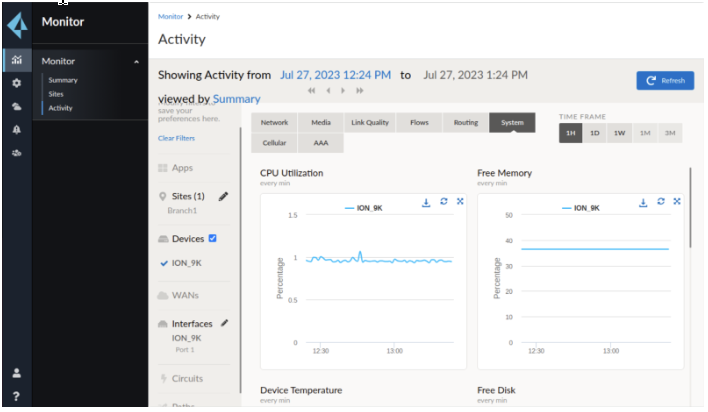Uncheck the Devices checkbox
708x412 pixels.
(x=212, y=239)
